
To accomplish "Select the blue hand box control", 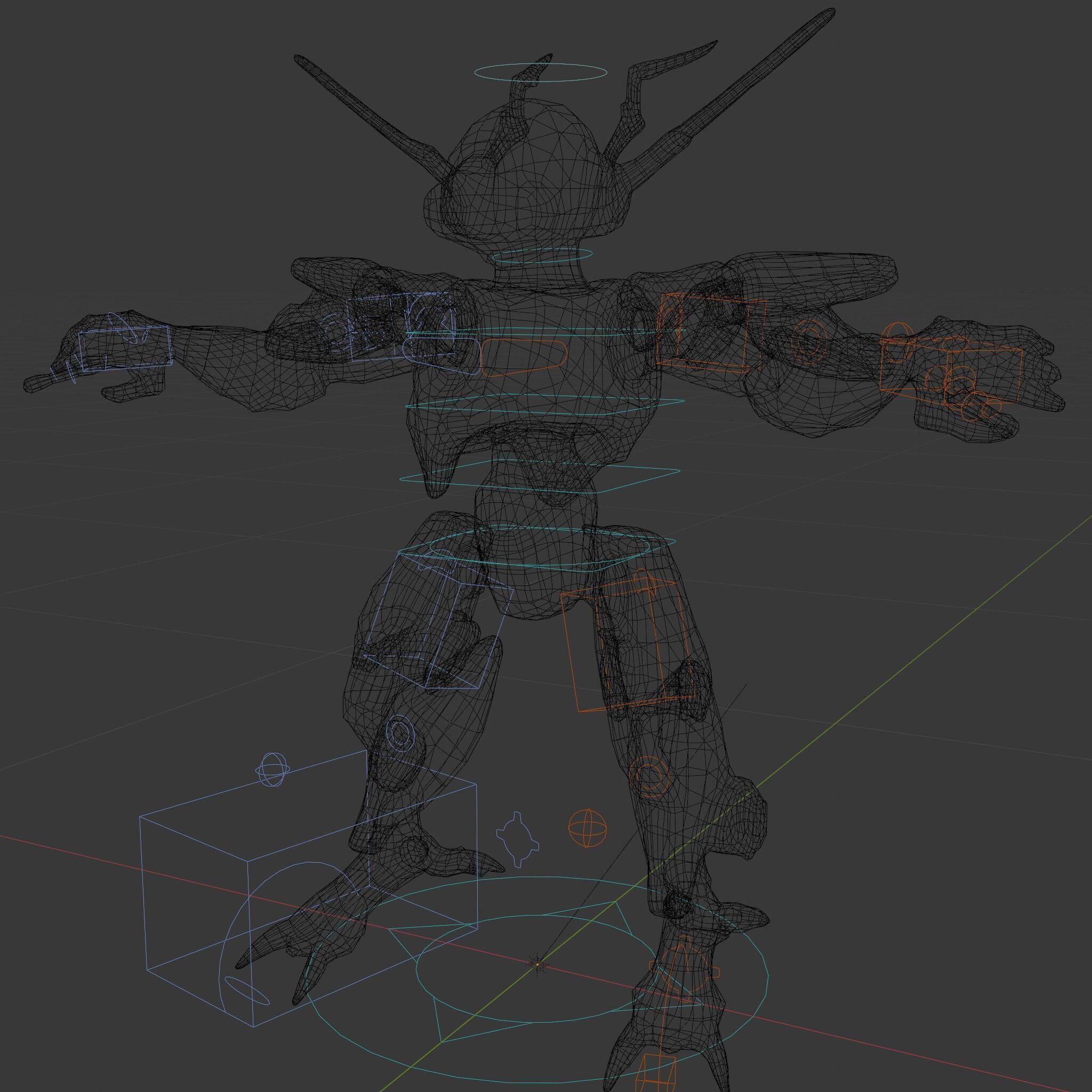I will 125,348.
